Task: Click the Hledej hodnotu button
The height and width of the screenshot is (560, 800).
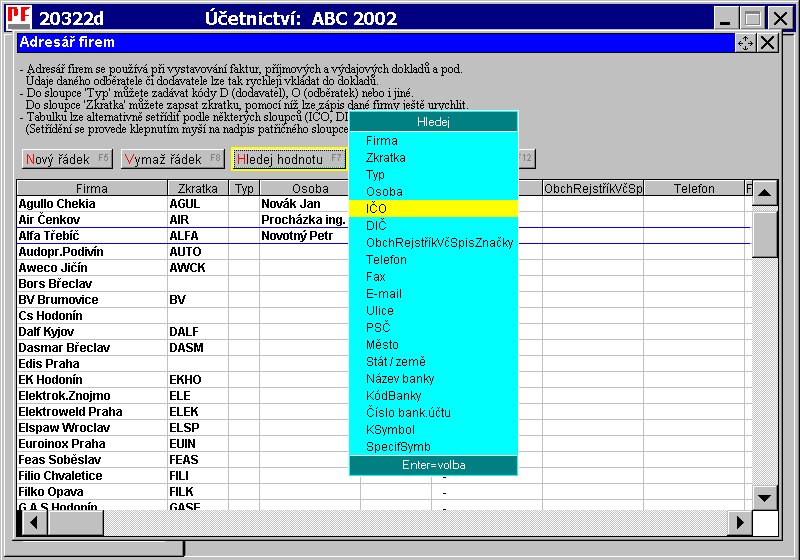Action: 289,159
